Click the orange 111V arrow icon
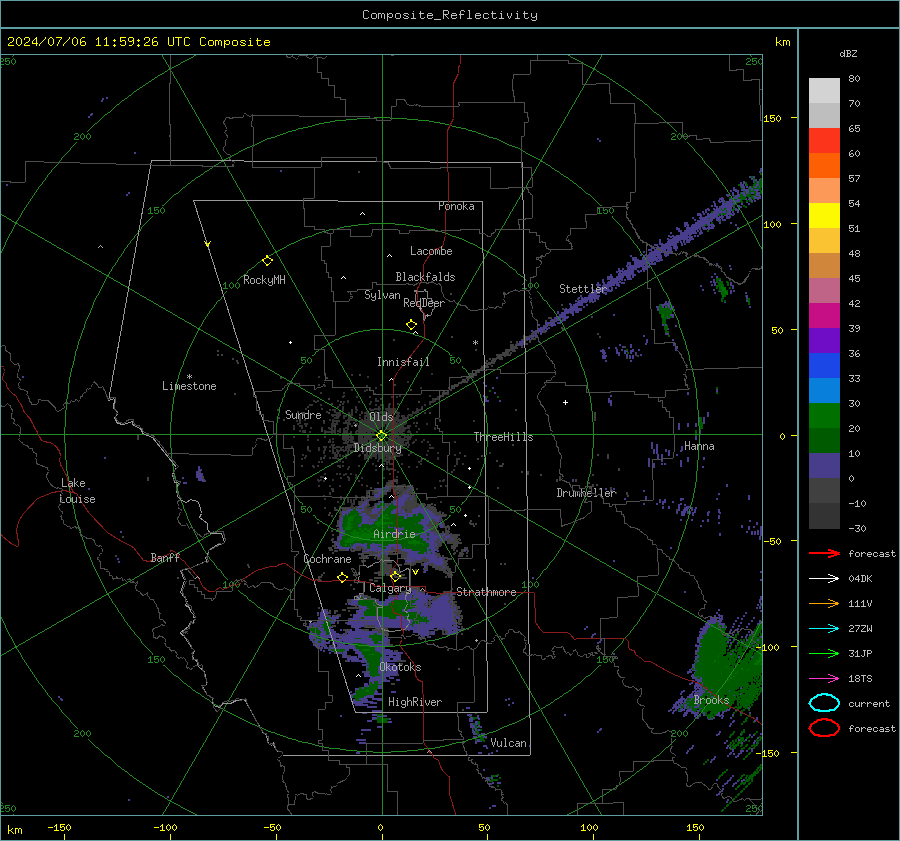The width and height of the screenshot is (900, 841). [x=824, y=603]
